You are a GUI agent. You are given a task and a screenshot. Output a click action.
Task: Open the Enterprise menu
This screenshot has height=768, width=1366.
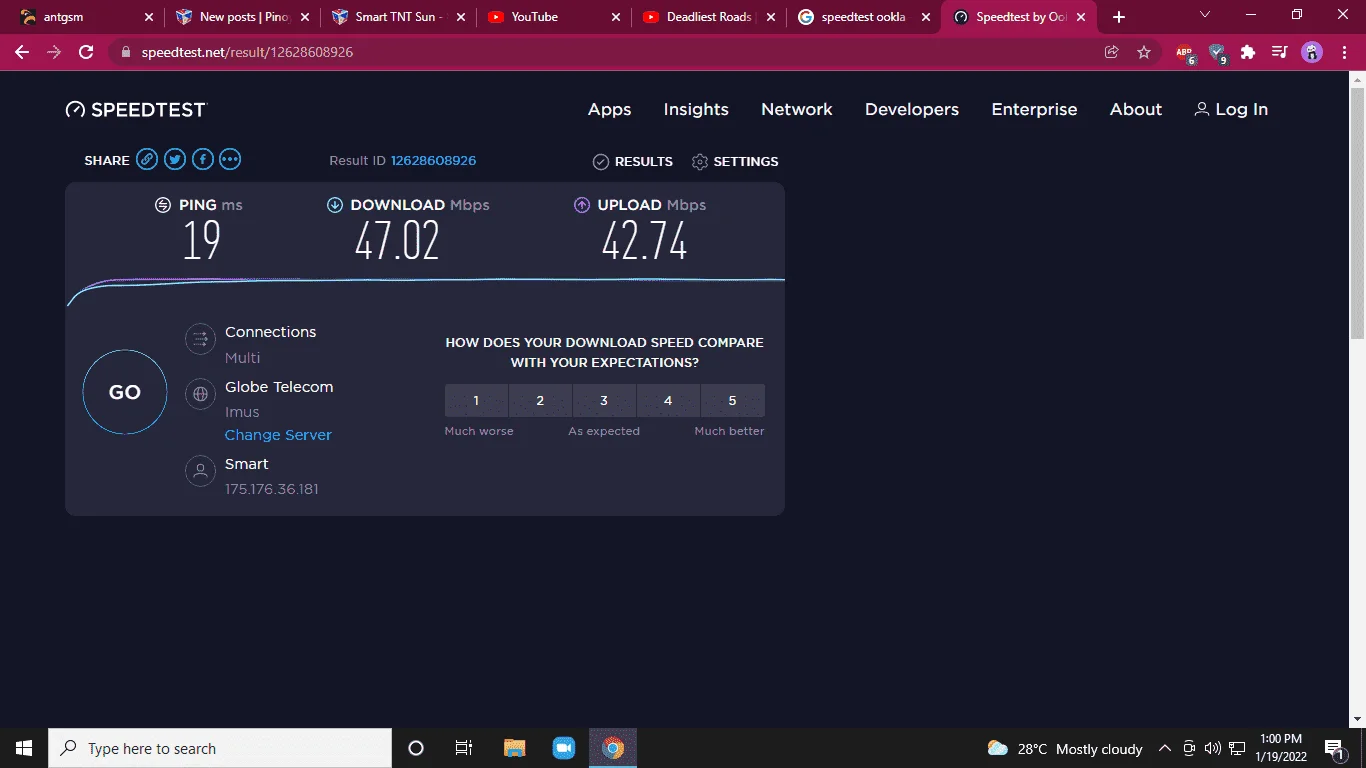(x=1034, y=110)
